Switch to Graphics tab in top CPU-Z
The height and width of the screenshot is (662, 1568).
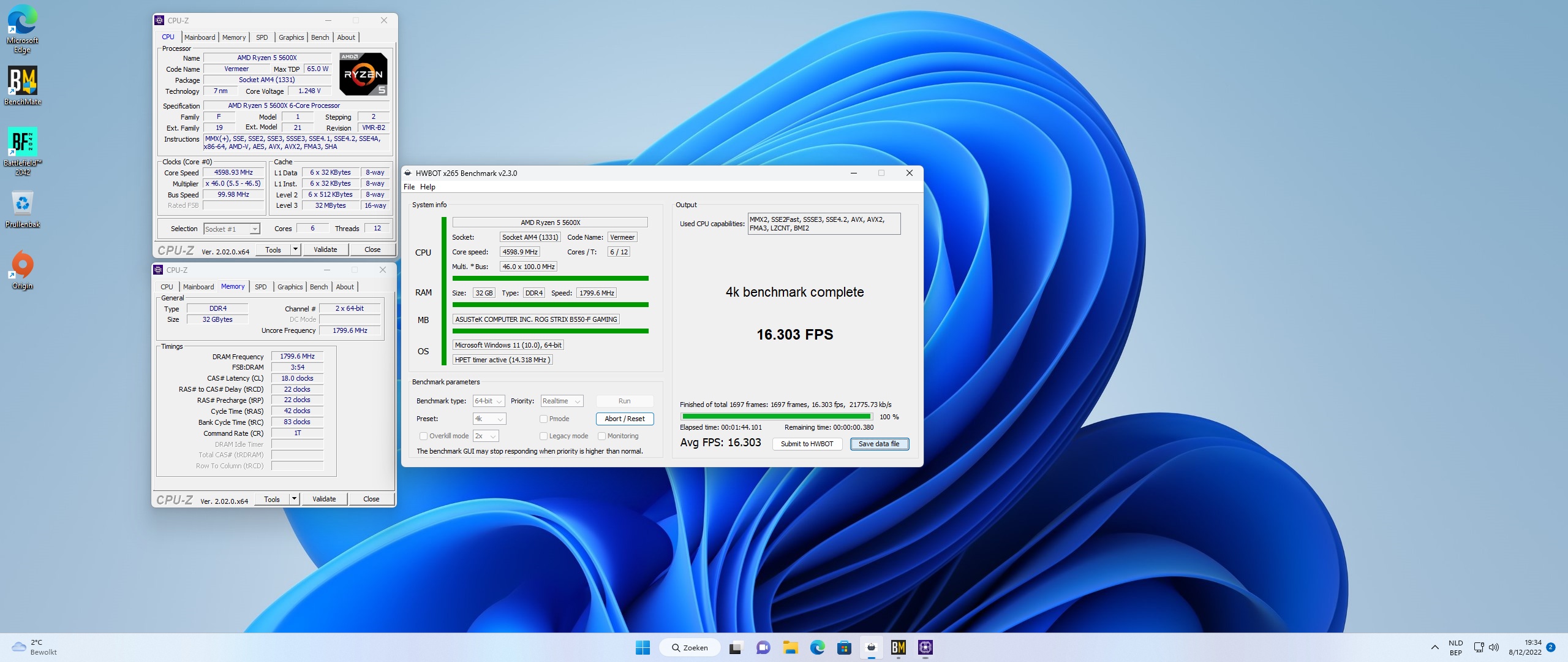[291, 37]
